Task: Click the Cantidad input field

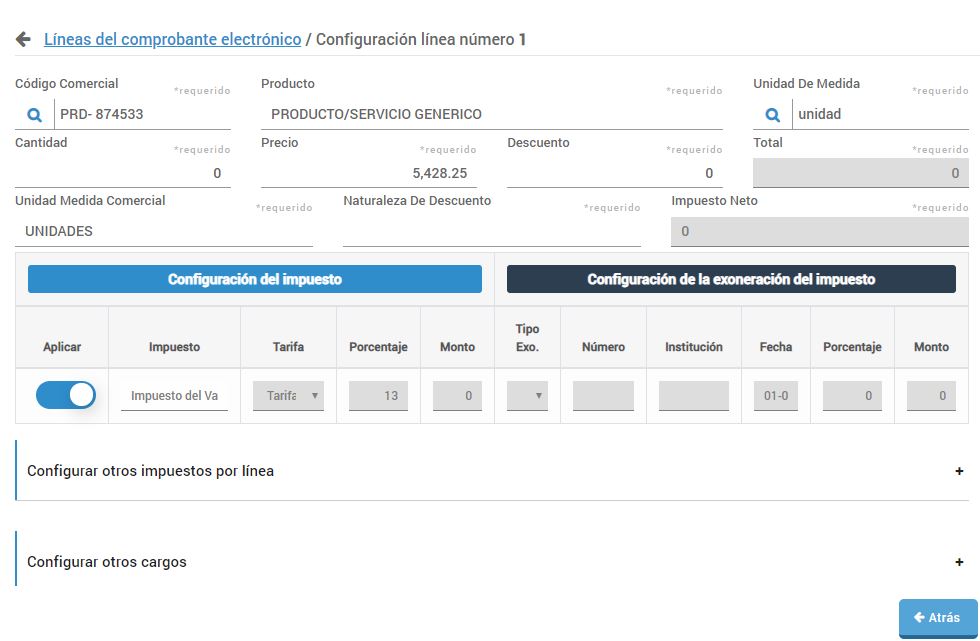Action: [120, 172]
